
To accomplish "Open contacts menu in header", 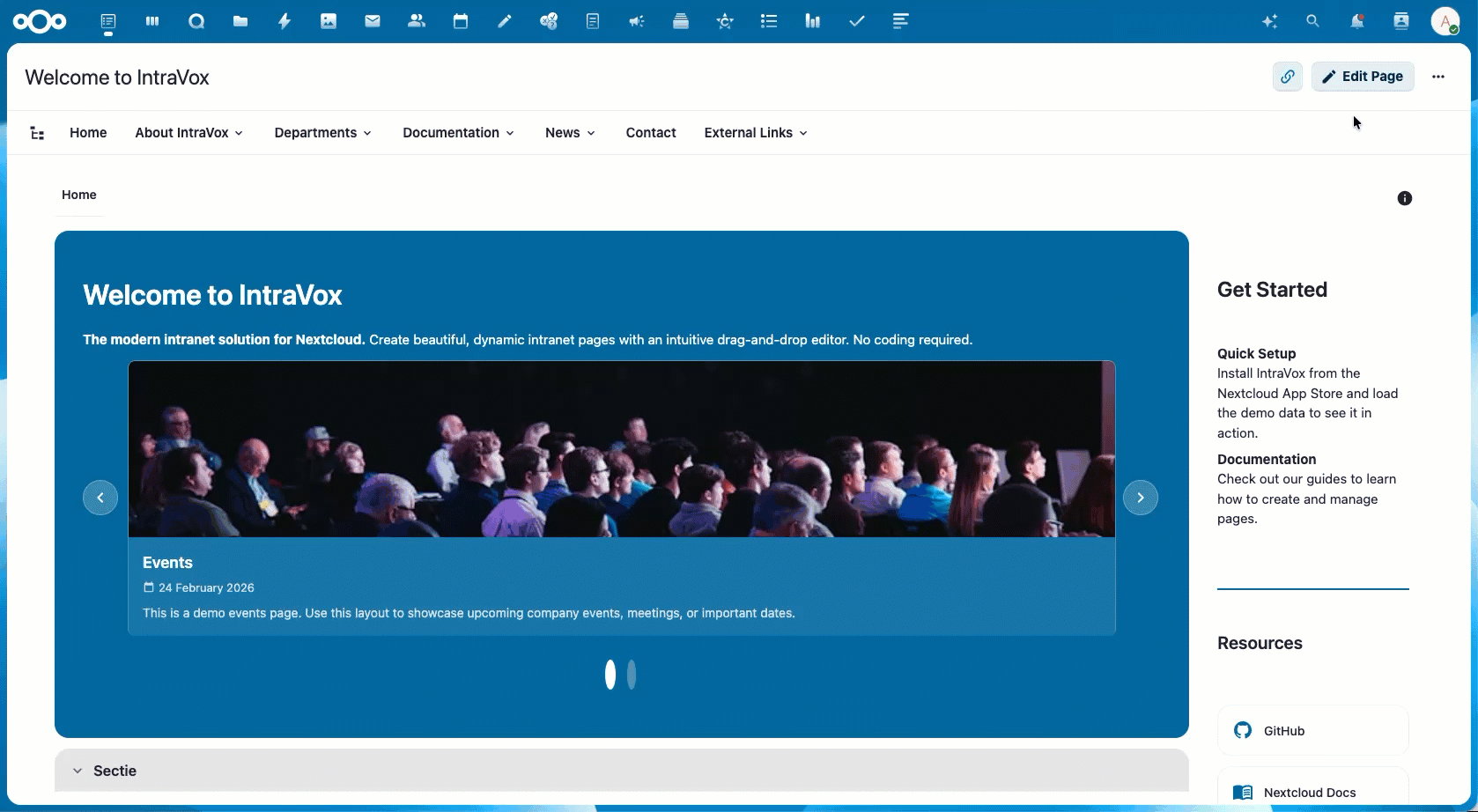I will (x=1401, y=21).
